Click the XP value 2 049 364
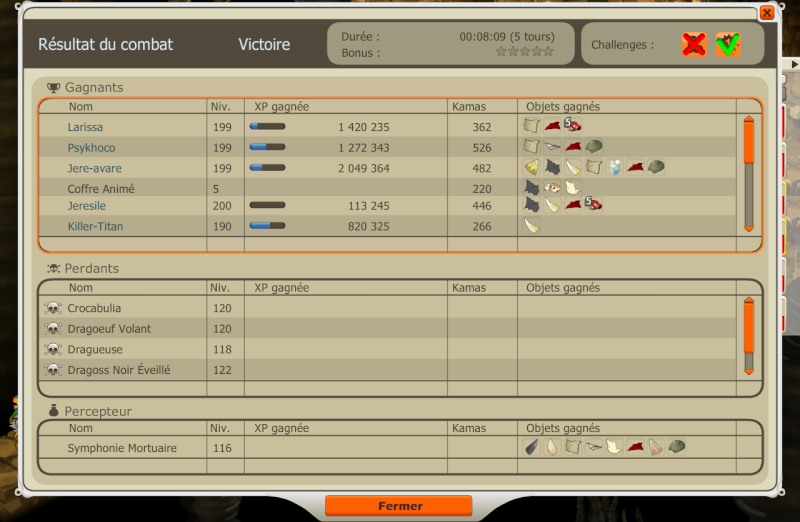 tap(364, 168)
